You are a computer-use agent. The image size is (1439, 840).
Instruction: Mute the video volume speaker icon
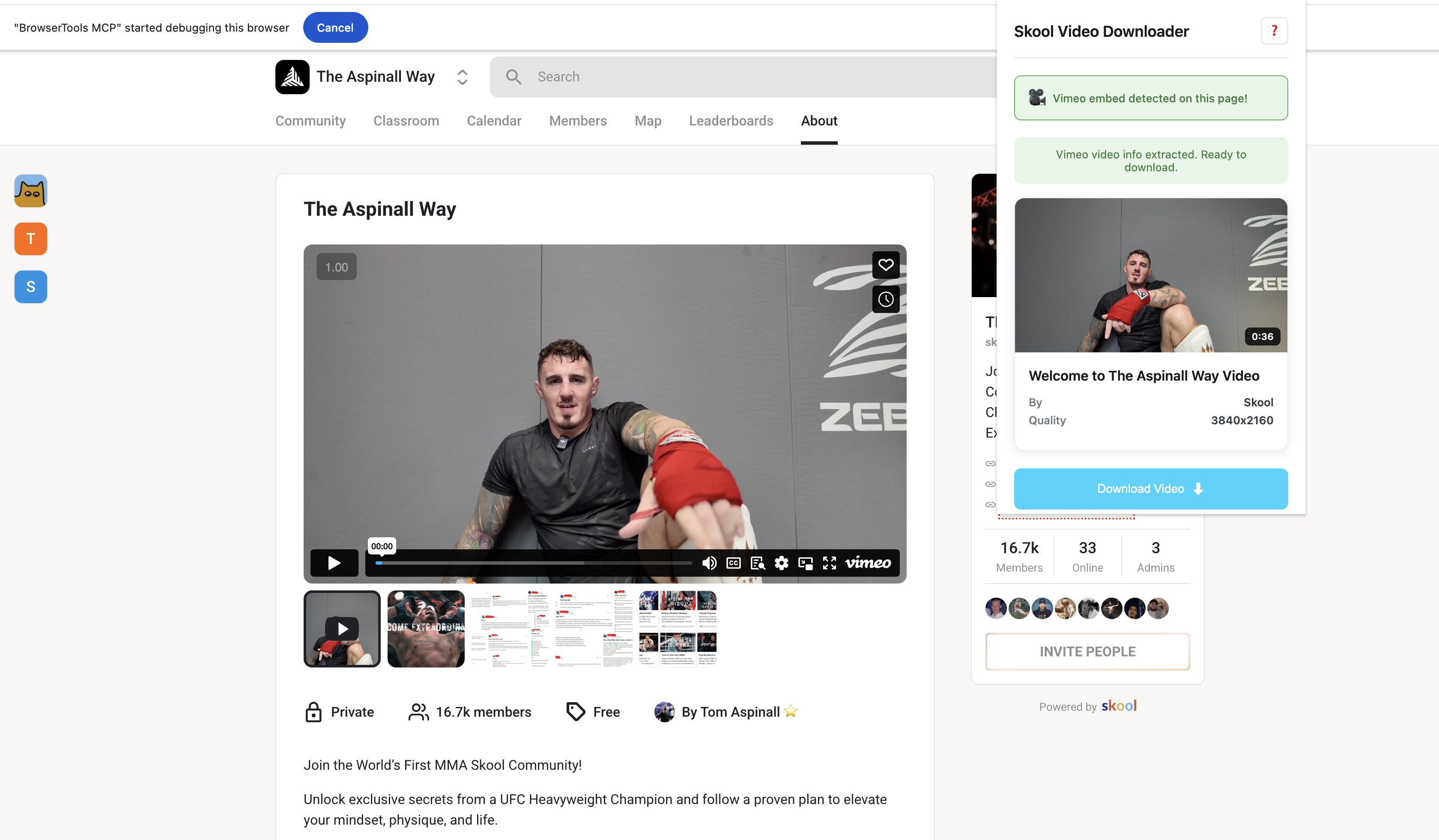click(709, 563)
